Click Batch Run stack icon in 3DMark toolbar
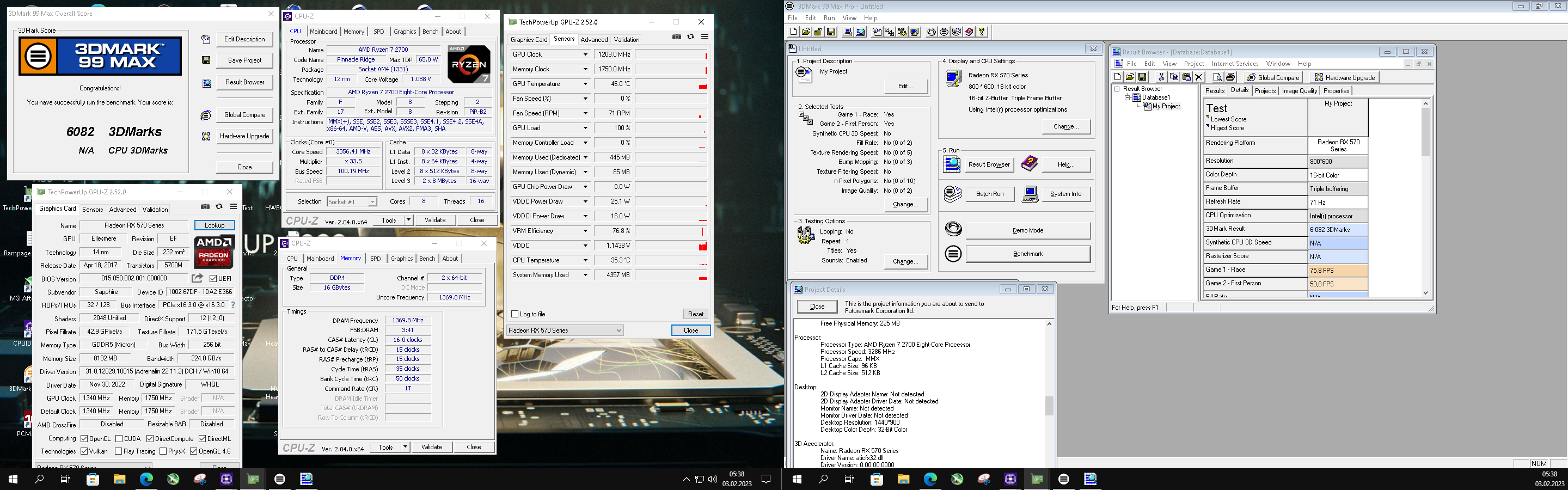1568x490 pixels. click(x=956, y=32)
